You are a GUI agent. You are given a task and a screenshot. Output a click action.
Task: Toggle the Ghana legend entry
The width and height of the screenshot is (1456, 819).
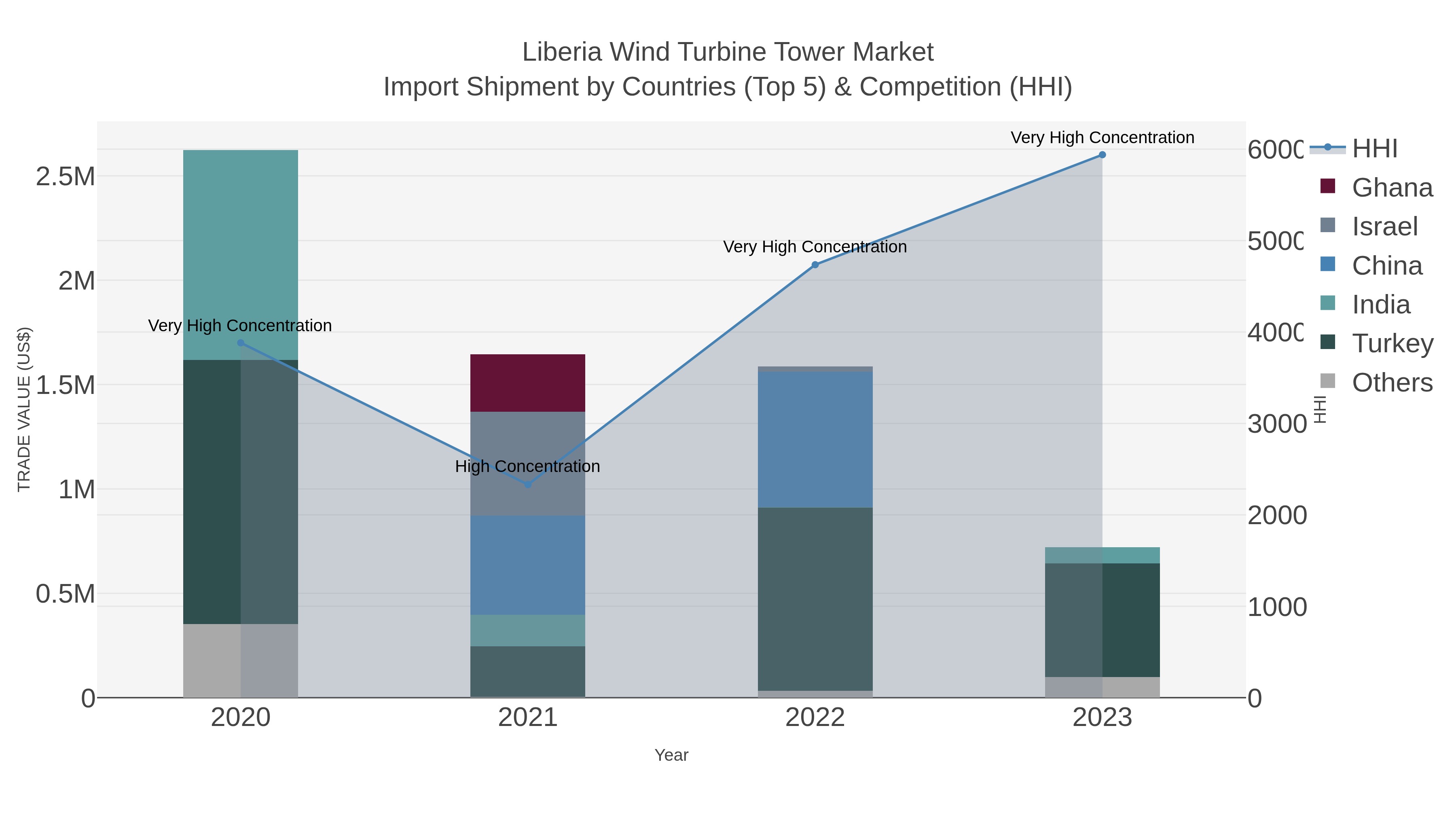coord(1377,187)
